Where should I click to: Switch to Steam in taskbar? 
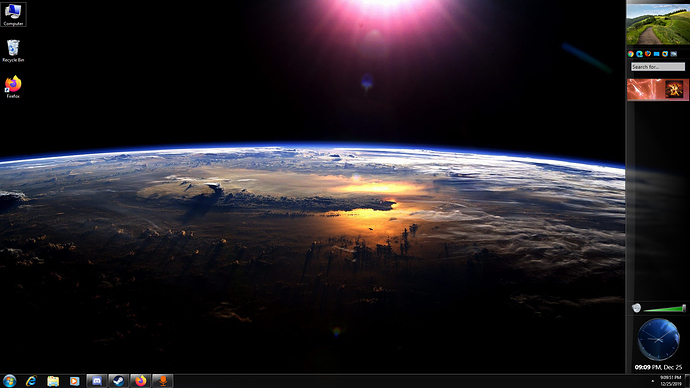(118, 381)
